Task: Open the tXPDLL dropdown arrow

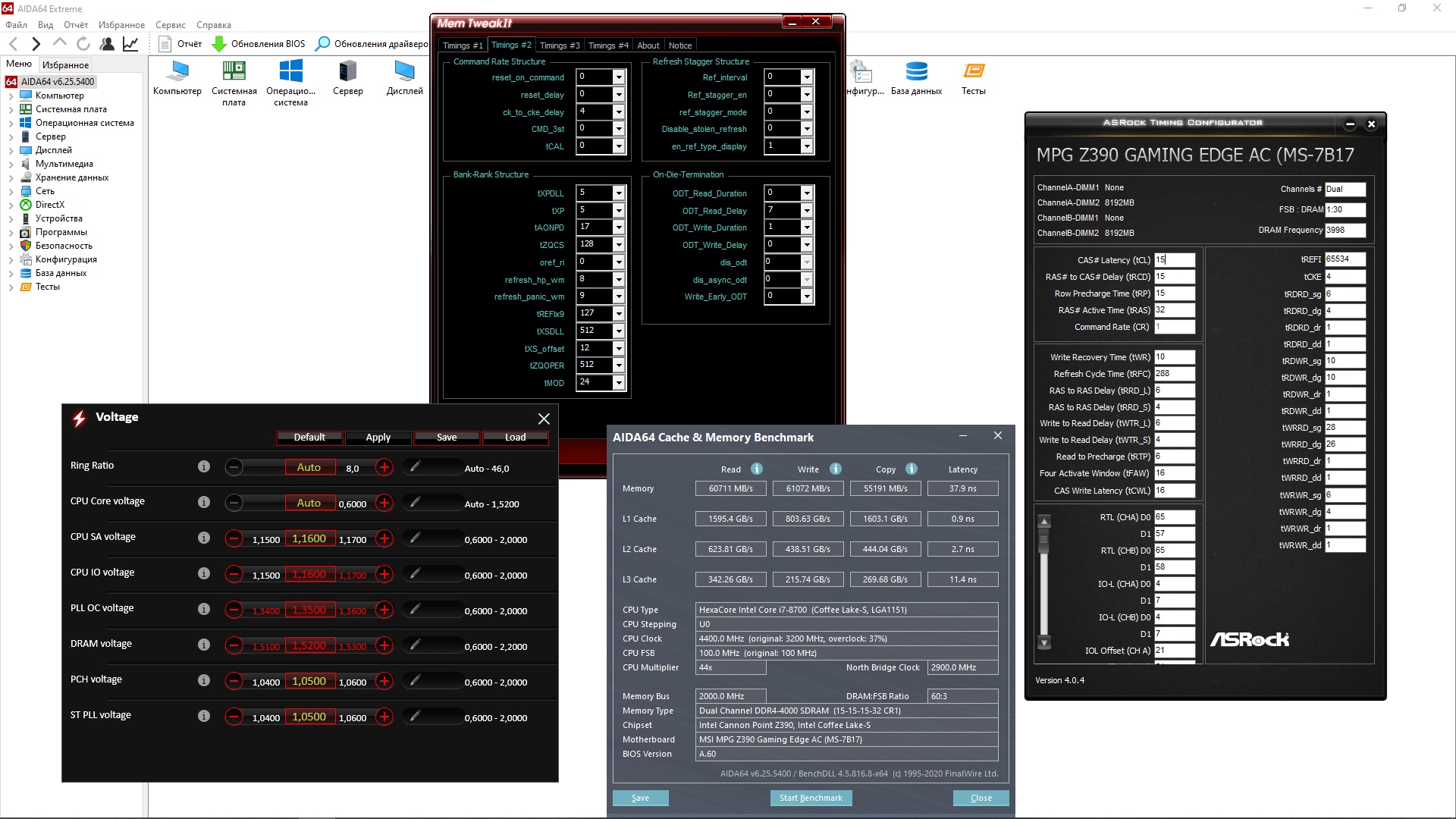Action: click(619, 193)
